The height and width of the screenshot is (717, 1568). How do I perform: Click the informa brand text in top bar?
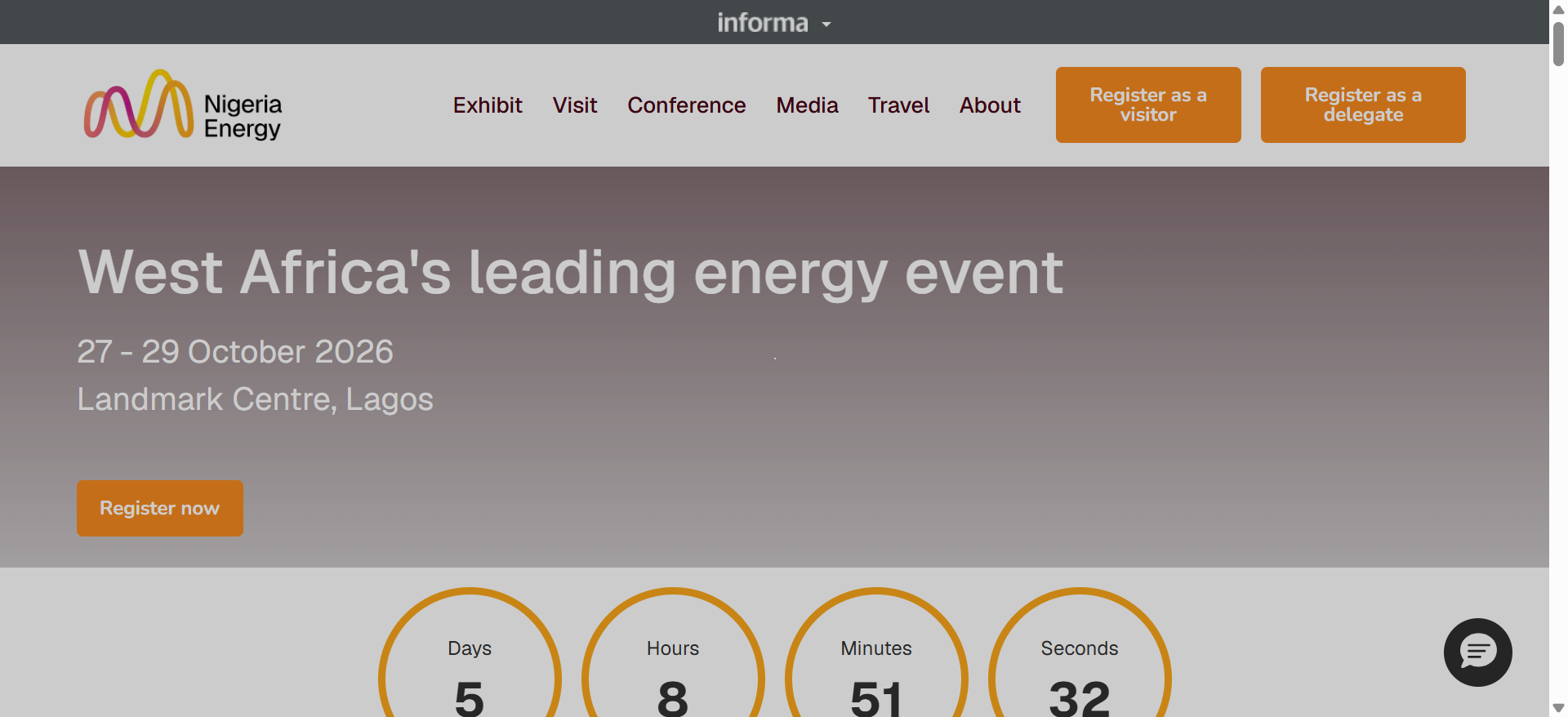coord(763,23)
